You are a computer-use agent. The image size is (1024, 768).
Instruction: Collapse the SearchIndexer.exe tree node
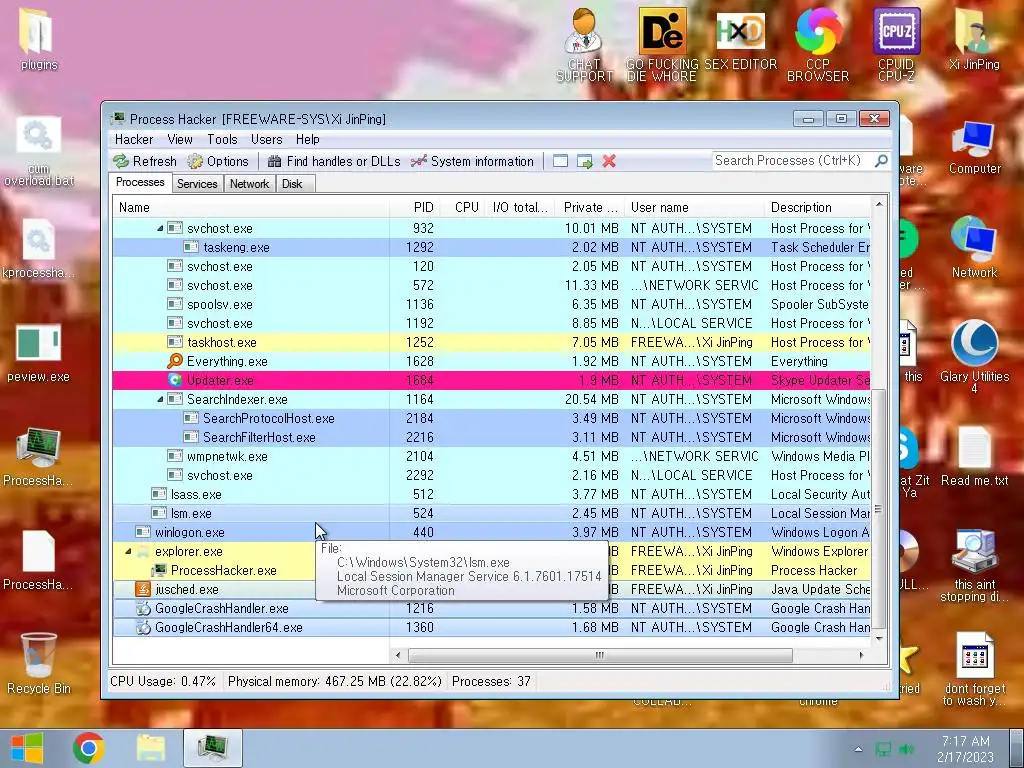coord(160,399)
